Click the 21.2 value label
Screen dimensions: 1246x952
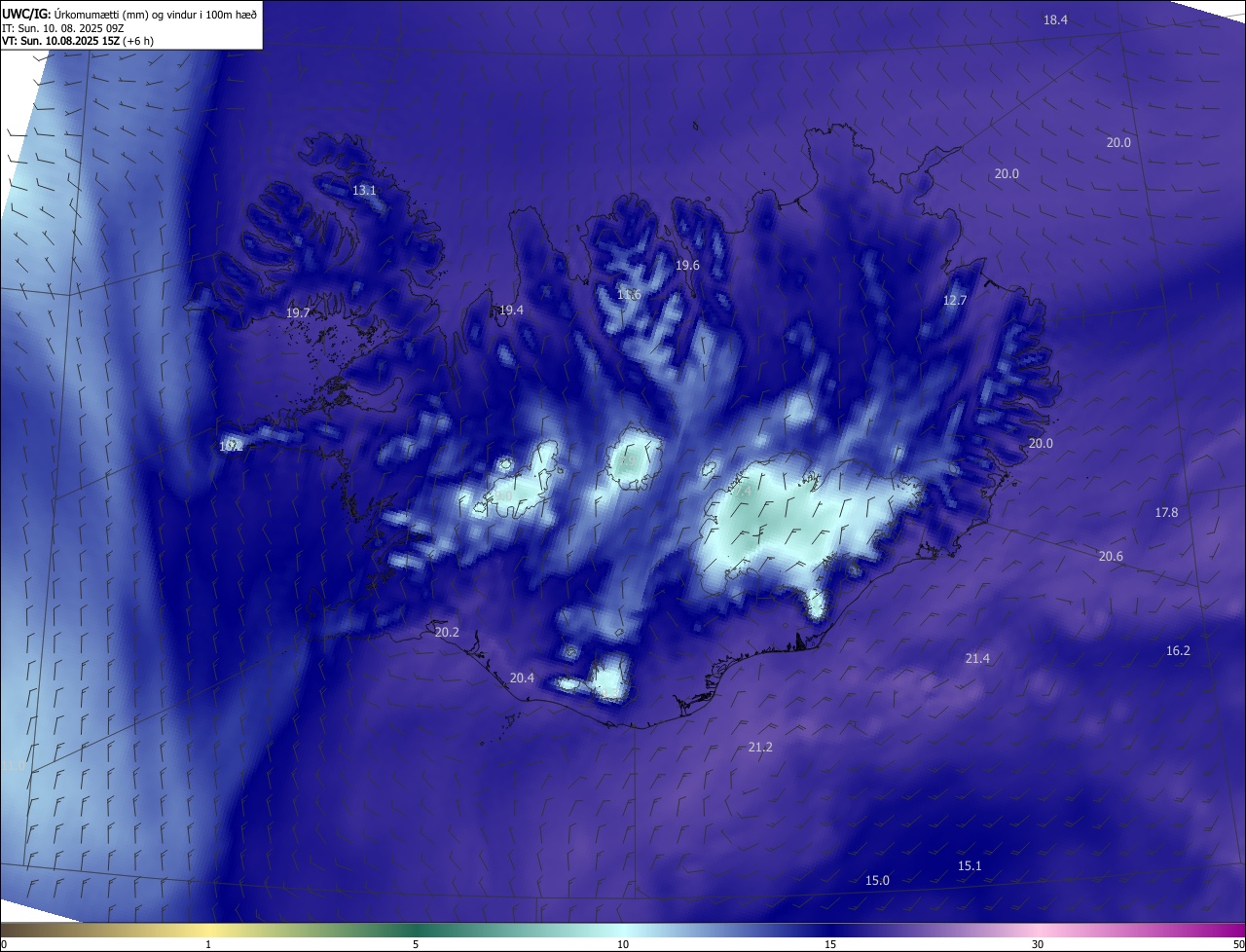point(760,748)
